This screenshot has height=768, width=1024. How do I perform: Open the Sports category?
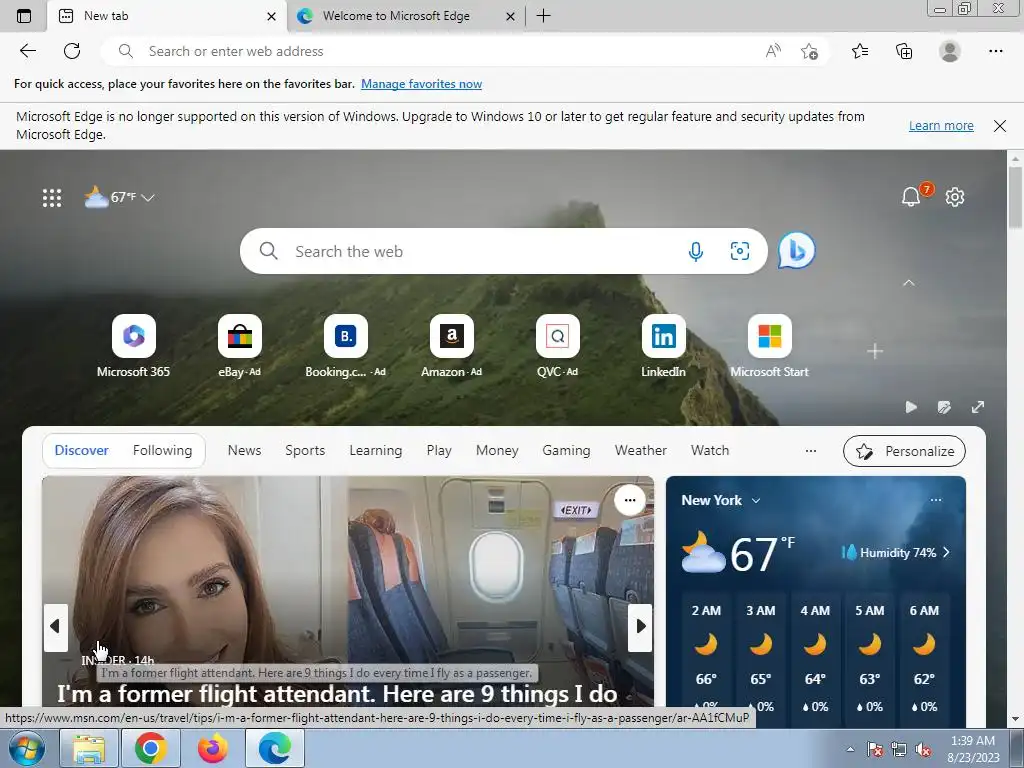305,451
